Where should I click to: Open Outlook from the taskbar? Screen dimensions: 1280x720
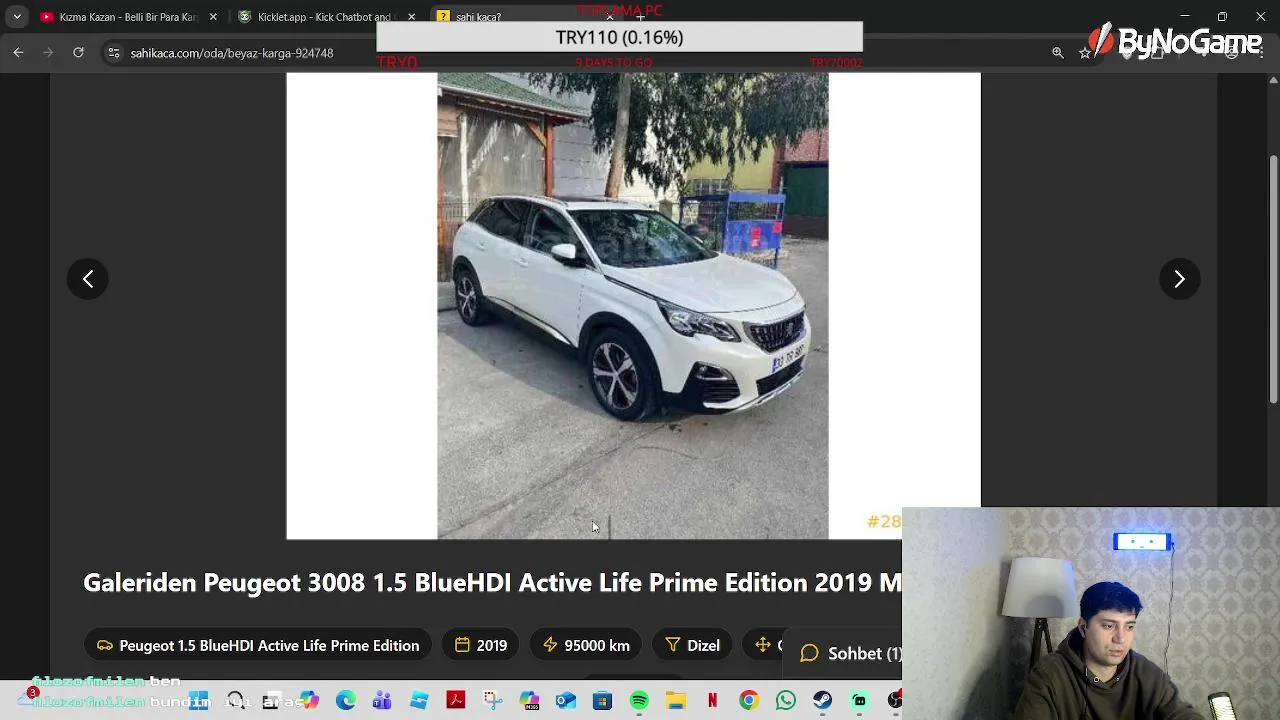coord(566,701)
